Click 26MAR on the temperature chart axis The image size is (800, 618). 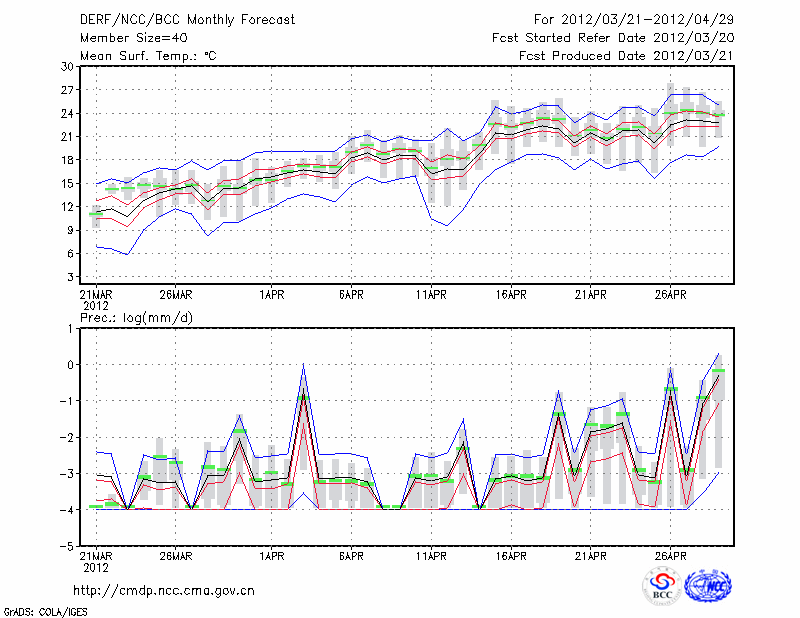pos(174,295)
